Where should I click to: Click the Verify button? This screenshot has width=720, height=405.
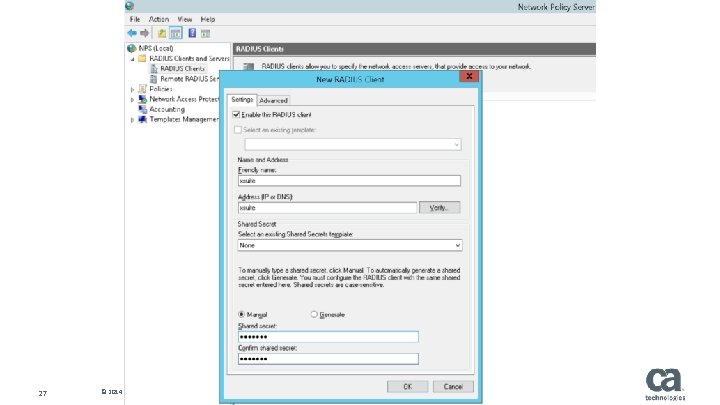439,208
